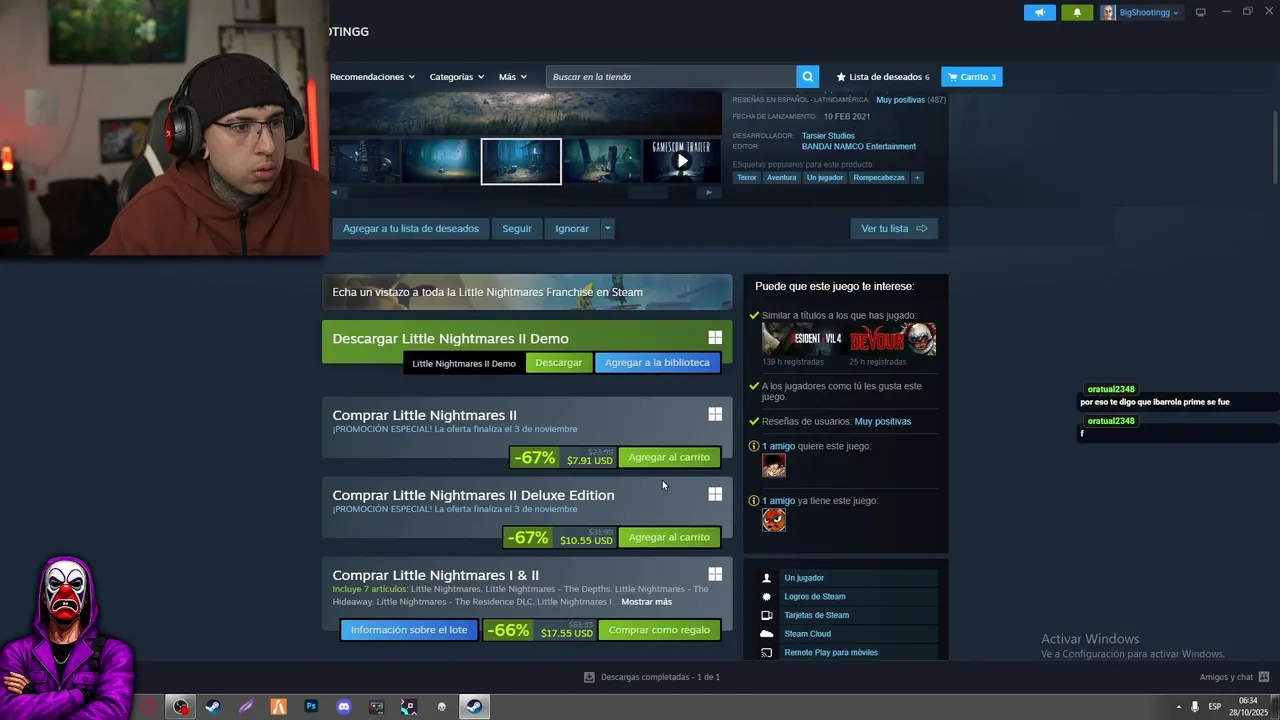Viewport: 1280px width, 720px height.
Task: Click the Rompecabezas tag
Action: [879, 178]
